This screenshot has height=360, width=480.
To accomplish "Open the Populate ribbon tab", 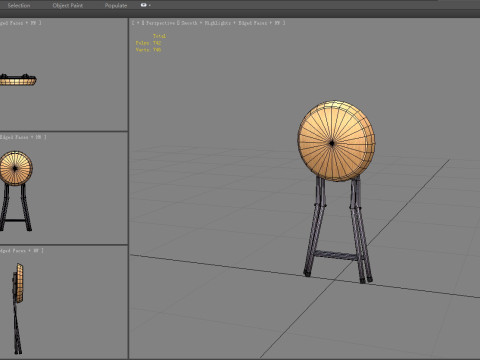I will click(116, 5).
